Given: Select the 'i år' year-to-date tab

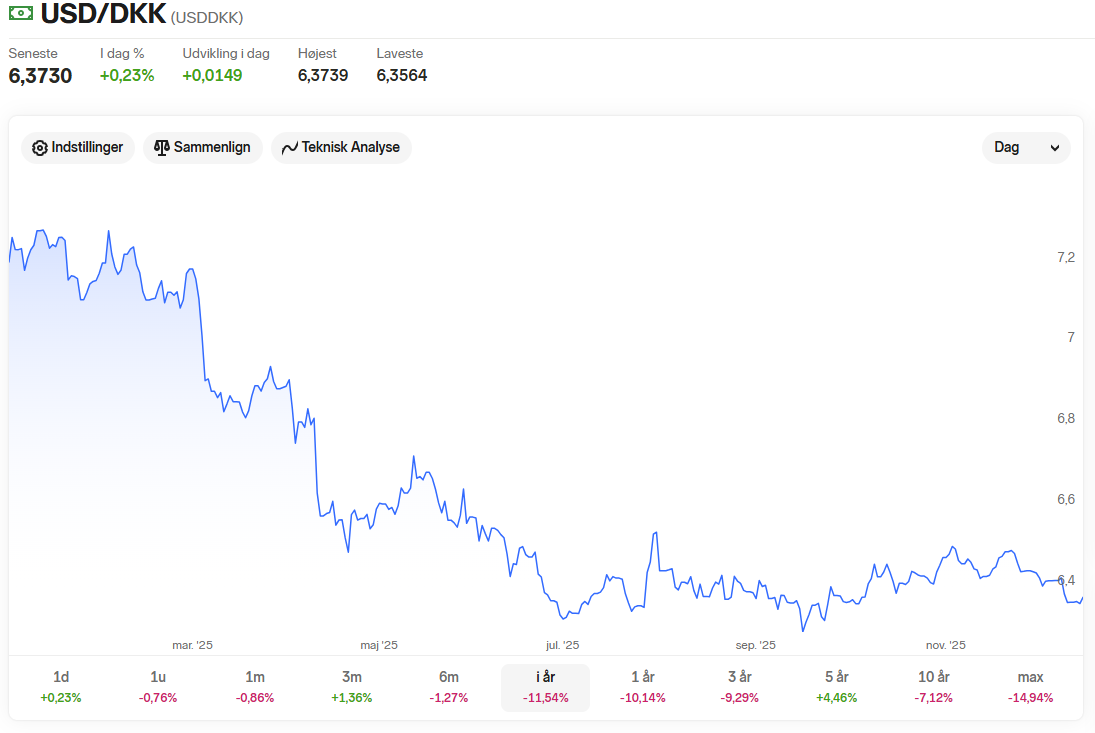Looking at the screenshot, I should coord(545,688).
